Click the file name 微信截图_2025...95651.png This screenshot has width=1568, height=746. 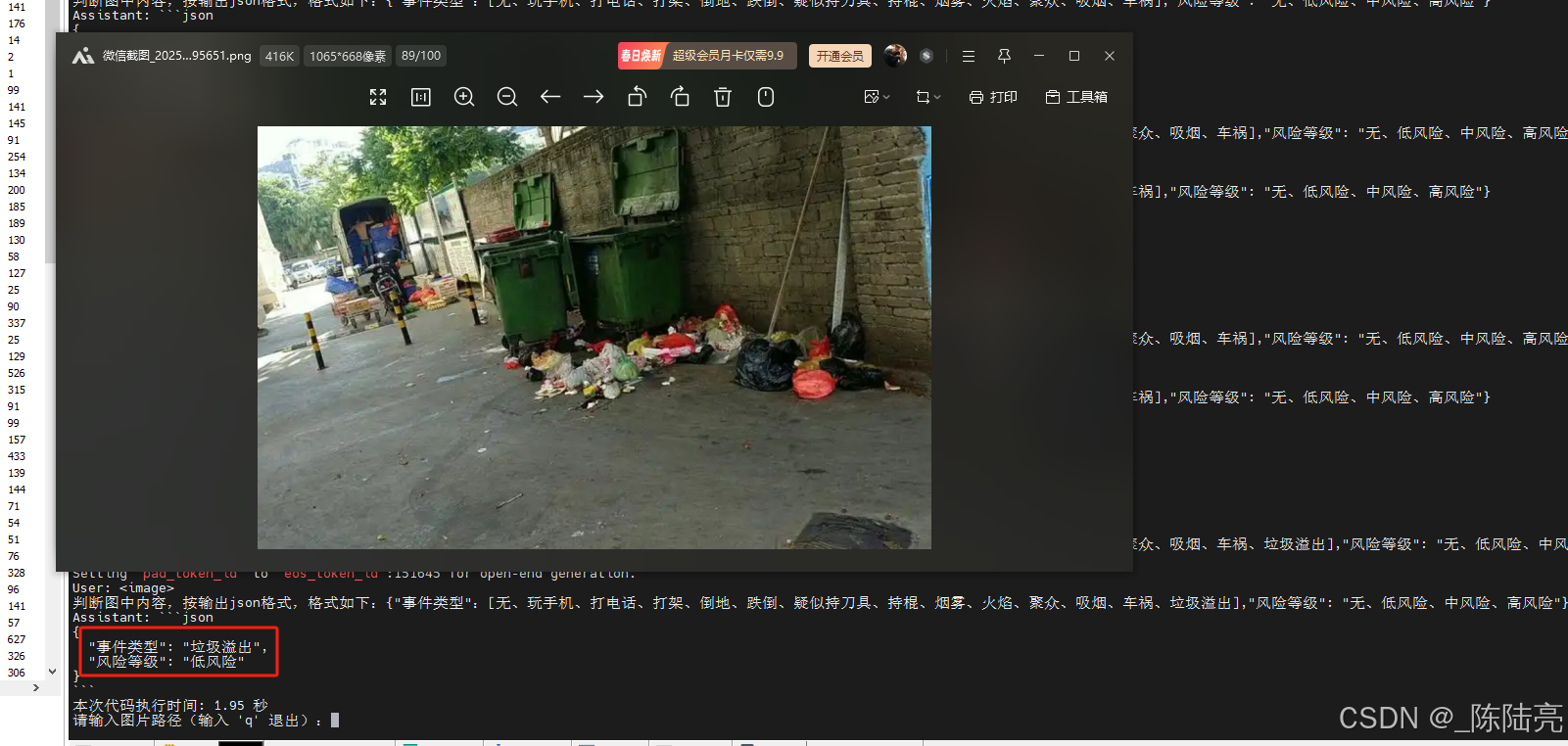177,56
